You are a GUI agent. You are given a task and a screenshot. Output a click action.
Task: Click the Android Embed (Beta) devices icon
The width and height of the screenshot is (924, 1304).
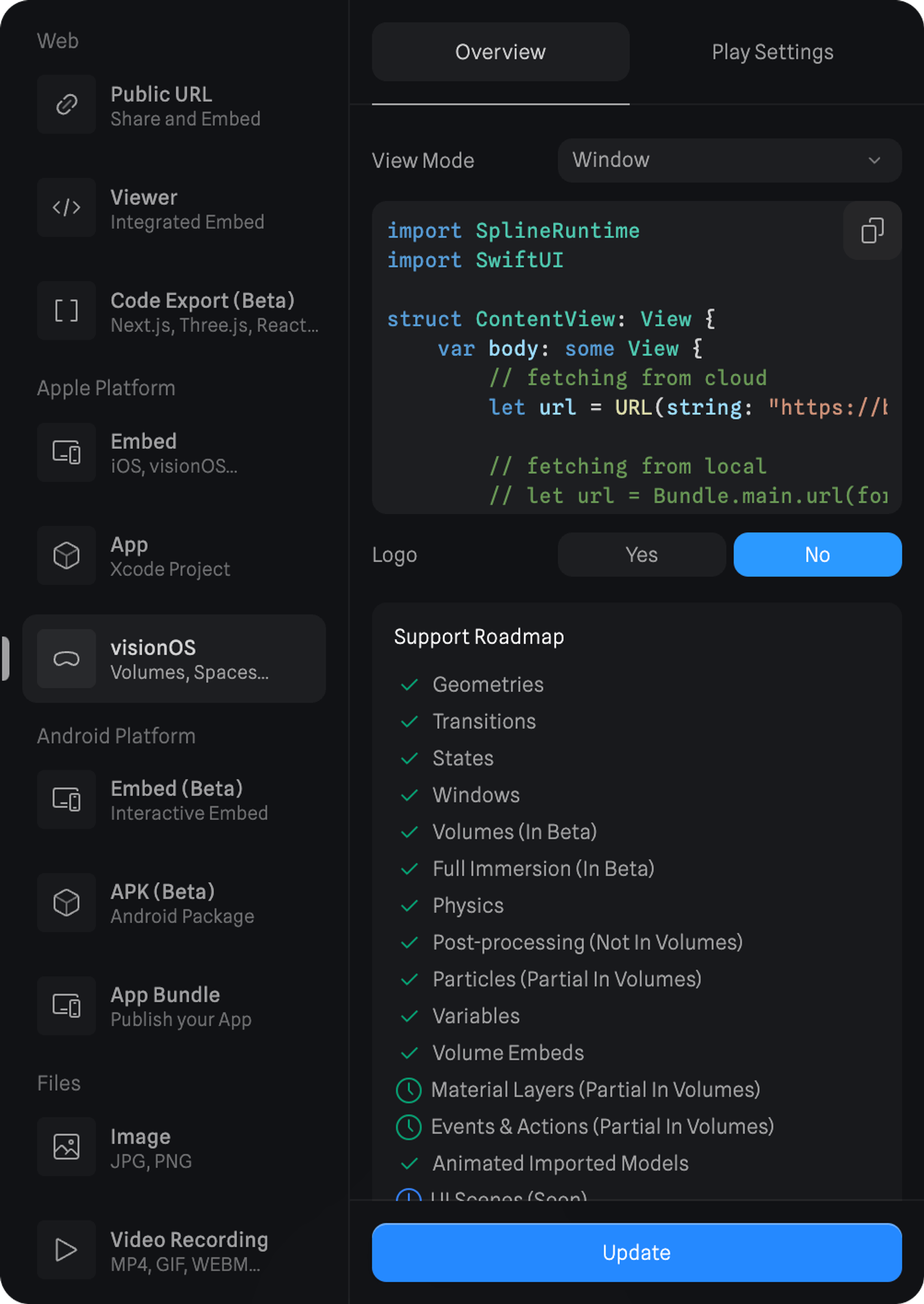point(67,799)
